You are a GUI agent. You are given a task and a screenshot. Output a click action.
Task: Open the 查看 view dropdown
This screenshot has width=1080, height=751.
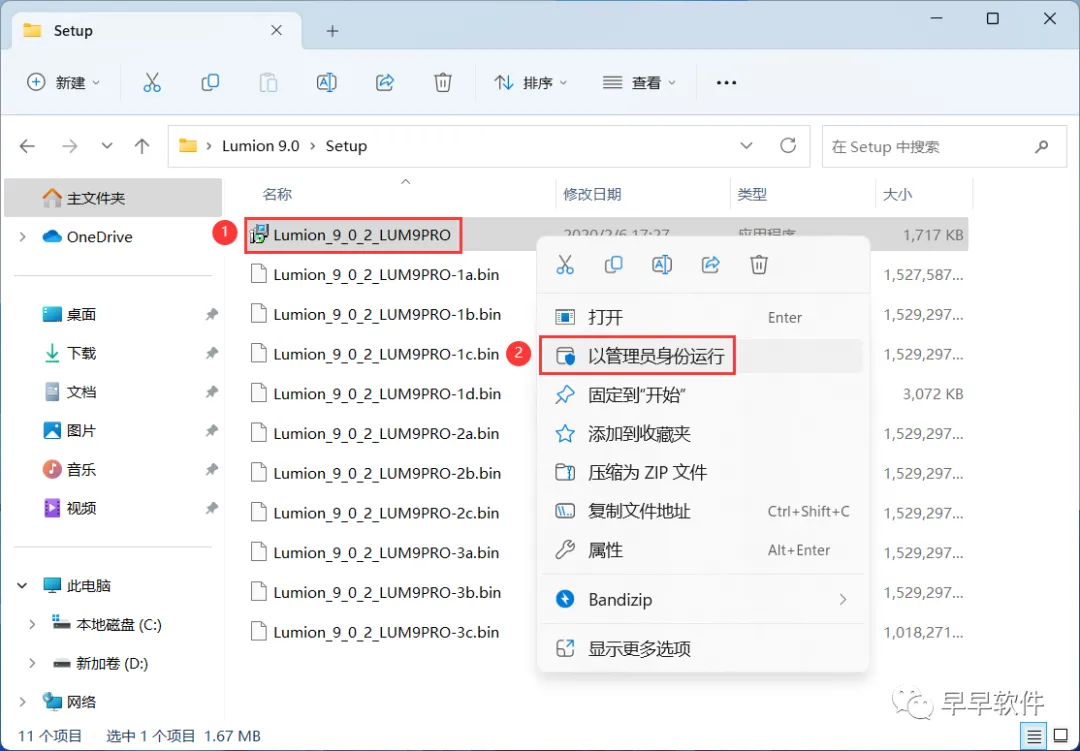(639, 83)
